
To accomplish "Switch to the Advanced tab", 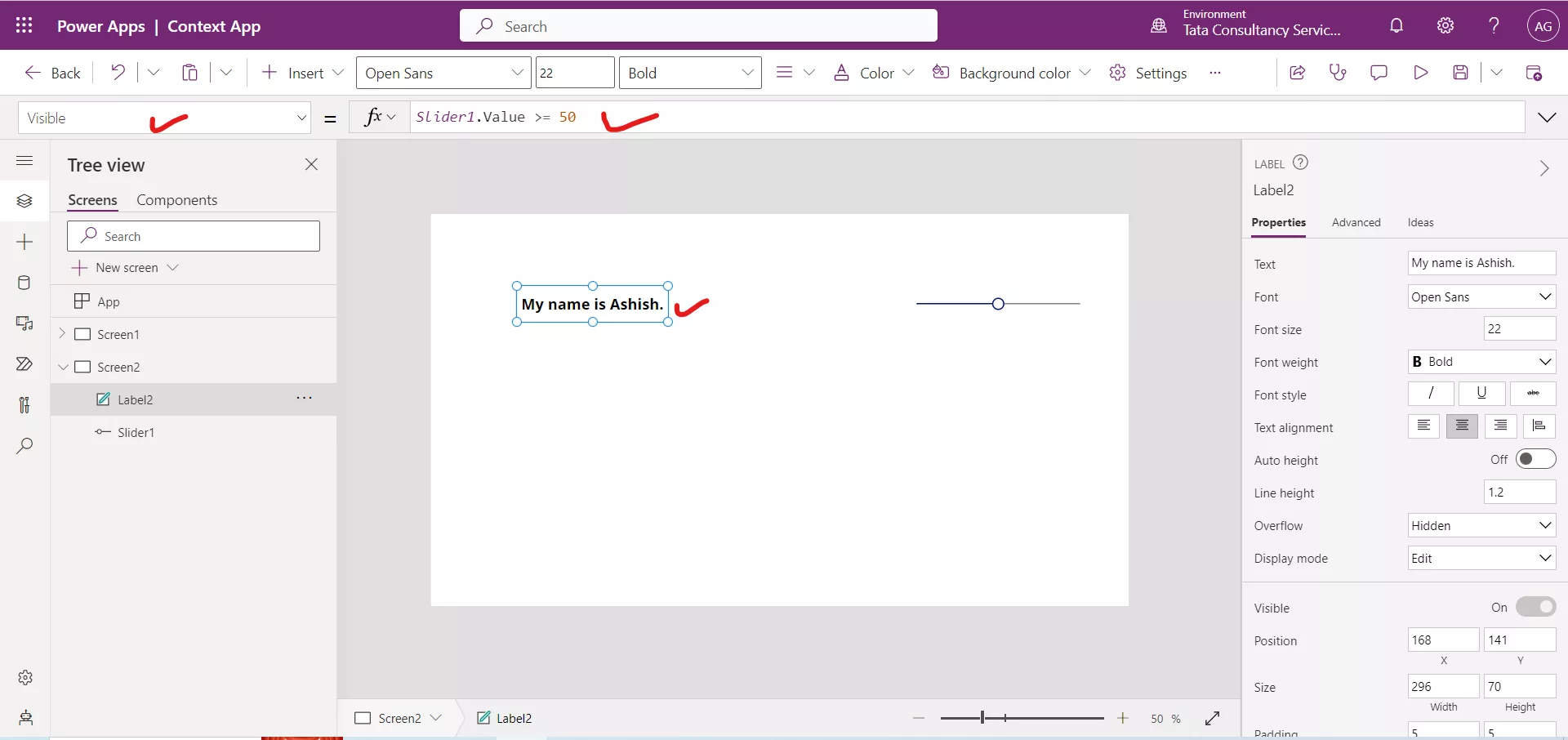I will coord(1356,222).
